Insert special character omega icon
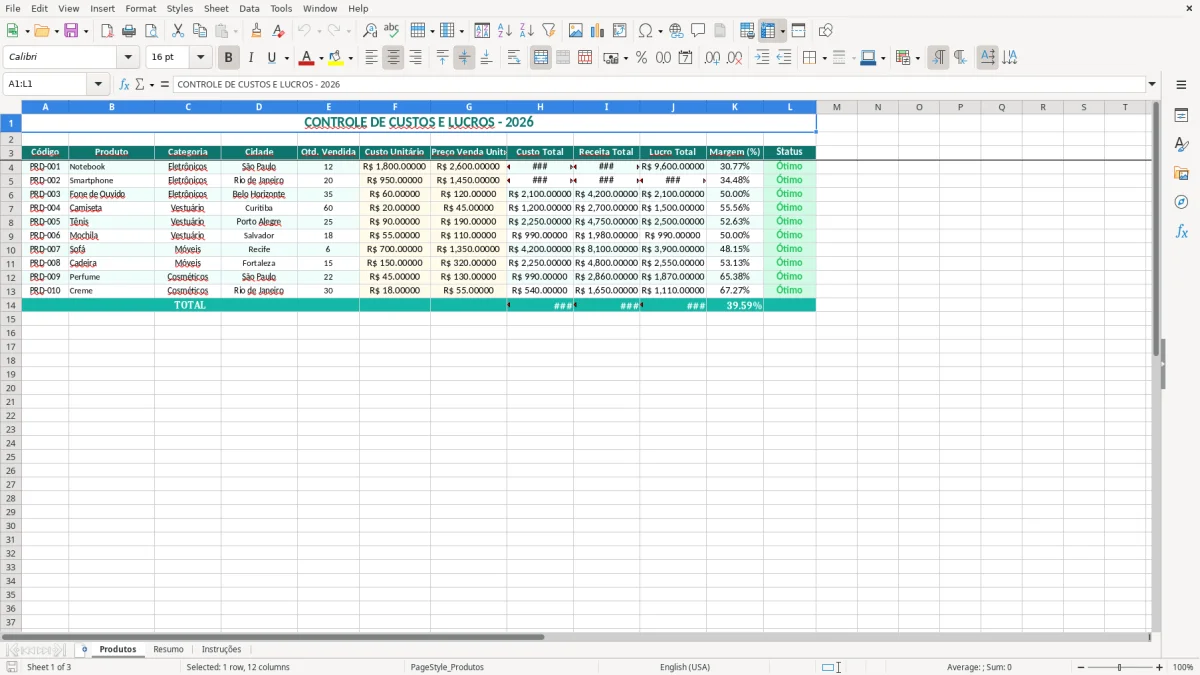Viewport: 1200px width, 675px height. pyautogui.click(x=646, y=31)
